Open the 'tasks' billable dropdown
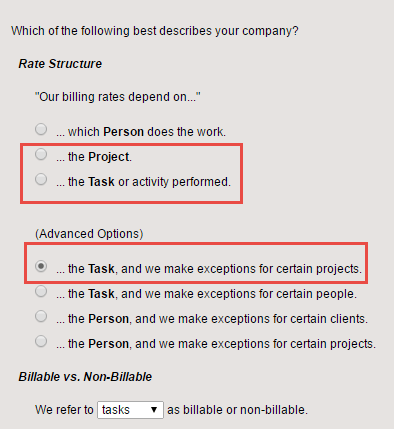Image resolution: width=394 pixels, height=429 pixels. tap(130, 410)
